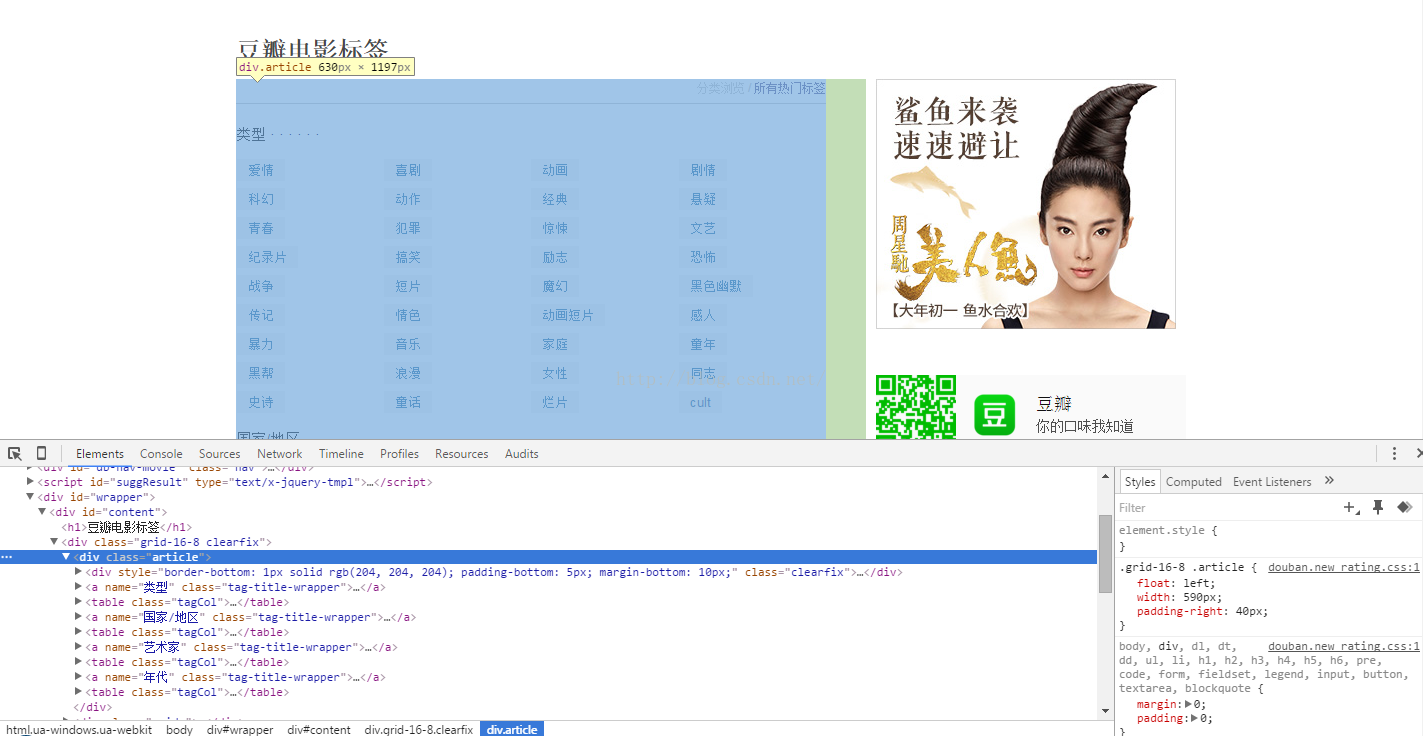Image resolution: width=1423 pixels, height=736 pixels.
Task: Open the DevTools three-dot customize menu
Action: click(x=1394, y=453)
